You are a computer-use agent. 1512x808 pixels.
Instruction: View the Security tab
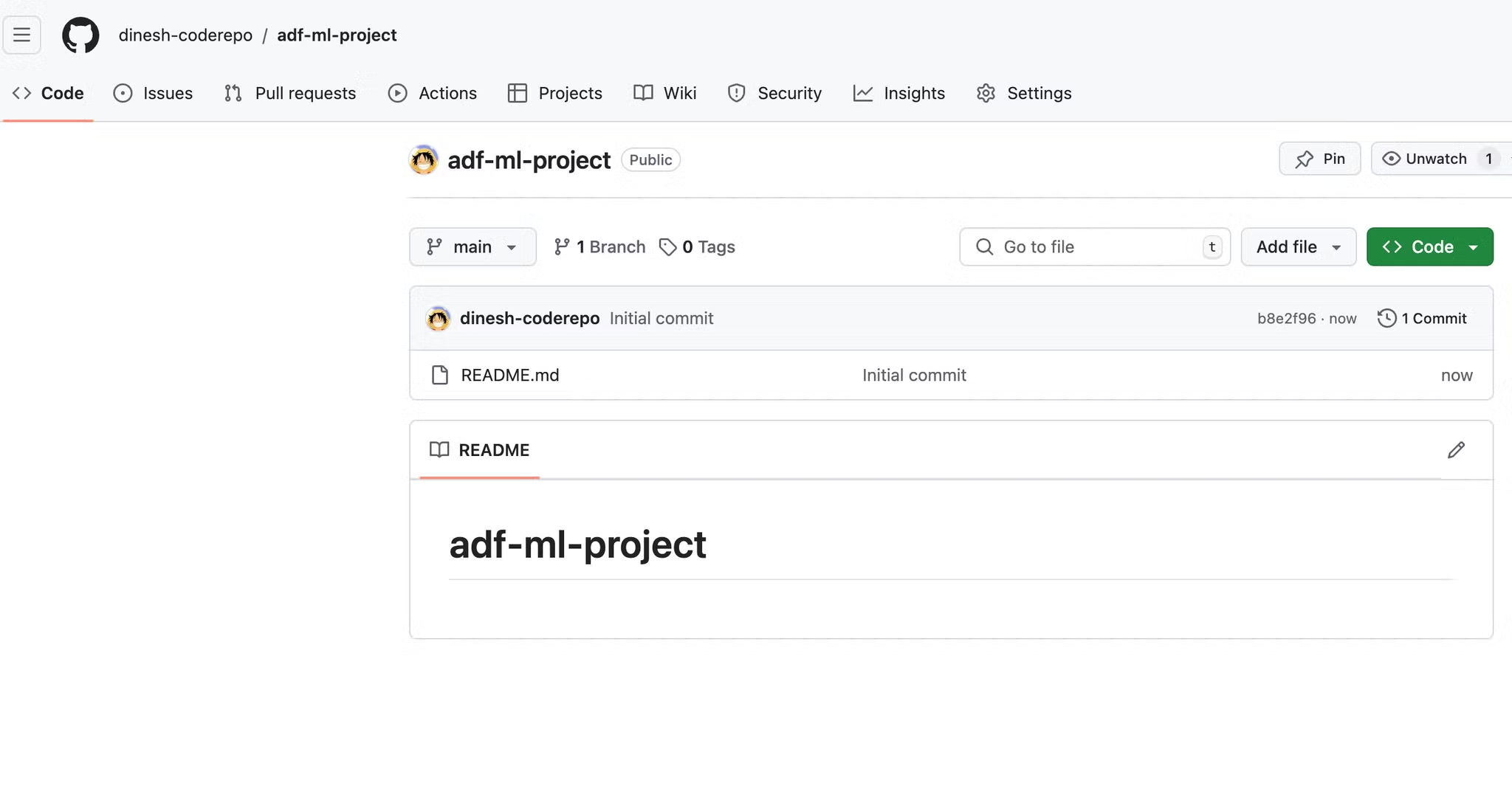point(774,93)
